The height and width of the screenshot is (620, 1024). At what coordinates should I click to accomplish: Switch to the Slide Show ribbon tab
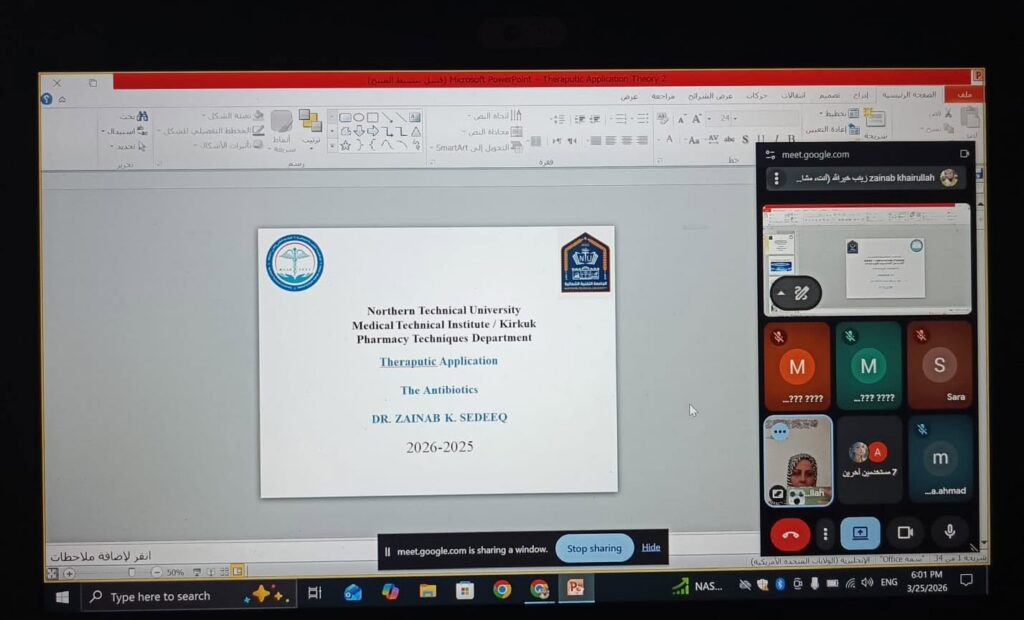click(710, 96)
